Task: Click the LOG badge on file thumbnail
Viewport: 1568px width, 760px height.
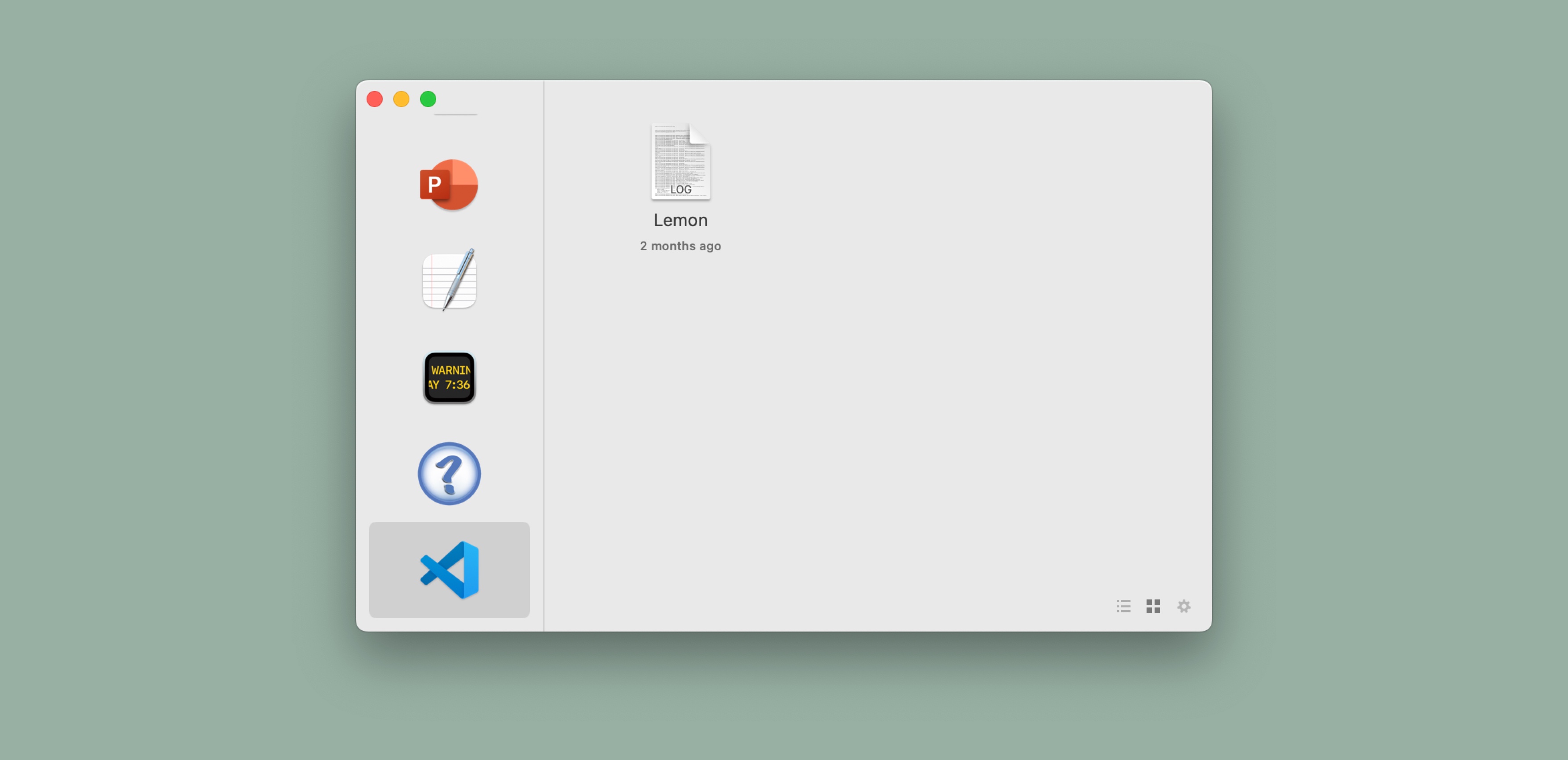Action: [x=681, y=190]
